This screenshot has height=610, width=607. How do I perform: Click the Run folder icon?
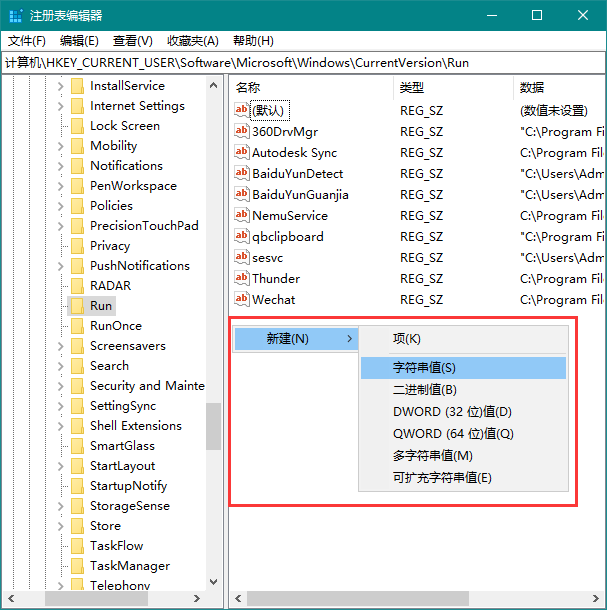click(x=77, y=306)
